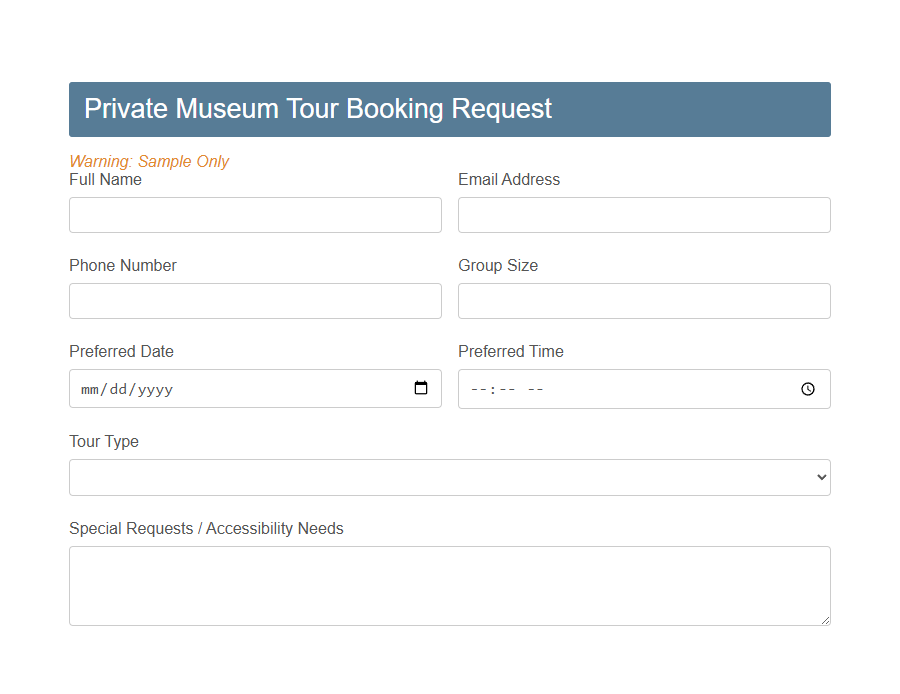Click the Full Name input field
The image size is (900, 694).
tap(255, 215)
